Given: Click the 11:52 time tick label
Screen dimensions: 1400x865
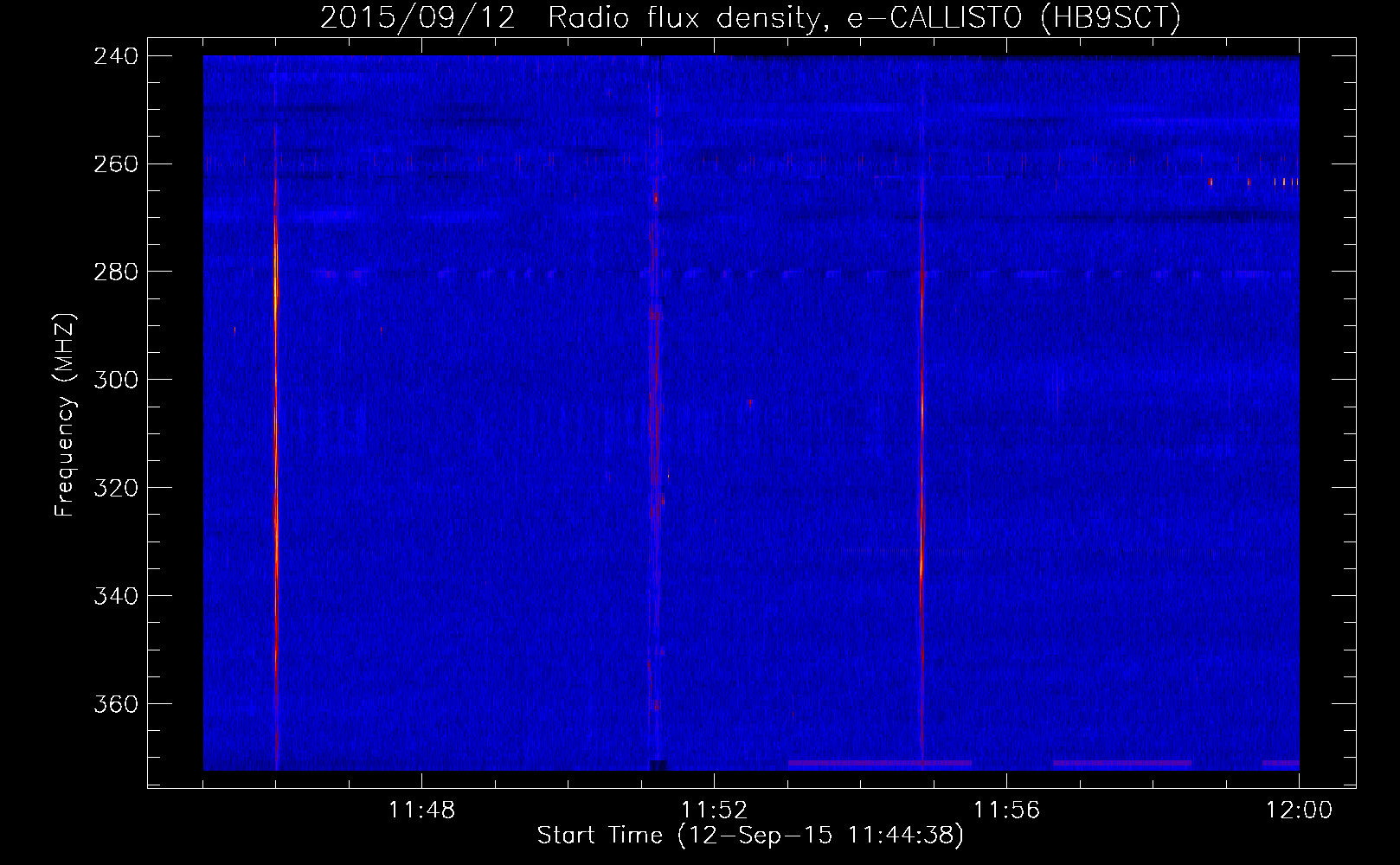Looking at the screenshot, I should [x=714, y=811].
